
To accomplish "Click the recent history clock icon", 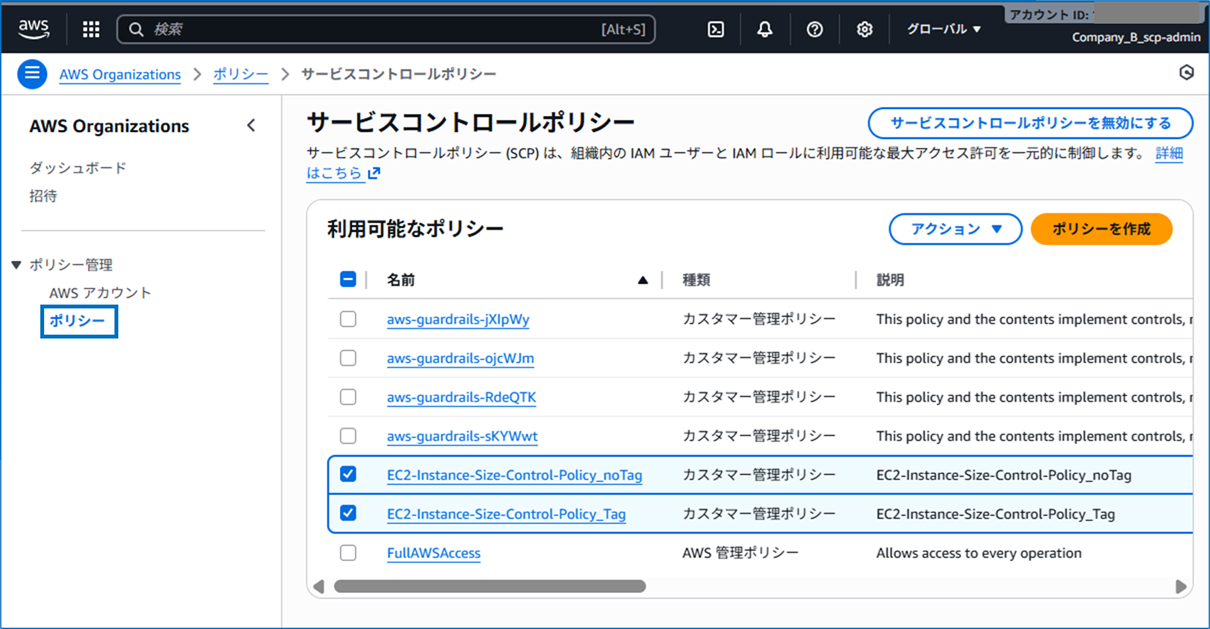I will click(x=1186, y=73).
